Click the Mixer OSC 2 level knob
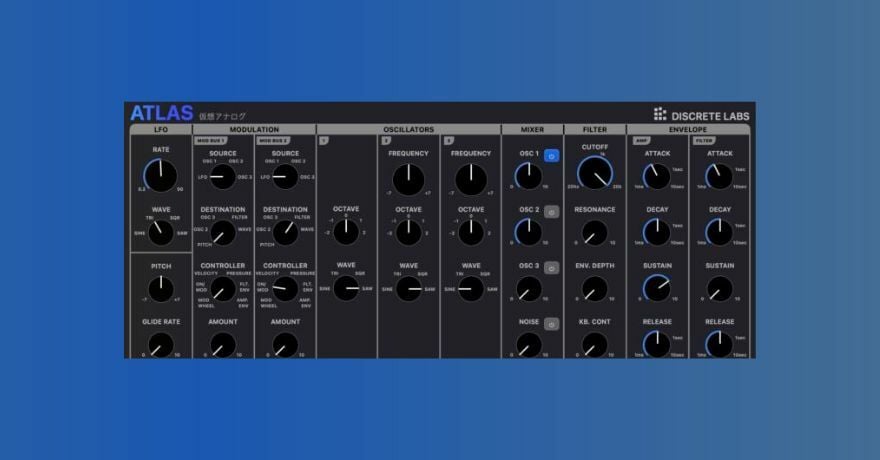880x460 pixels. tap(528, 232)
